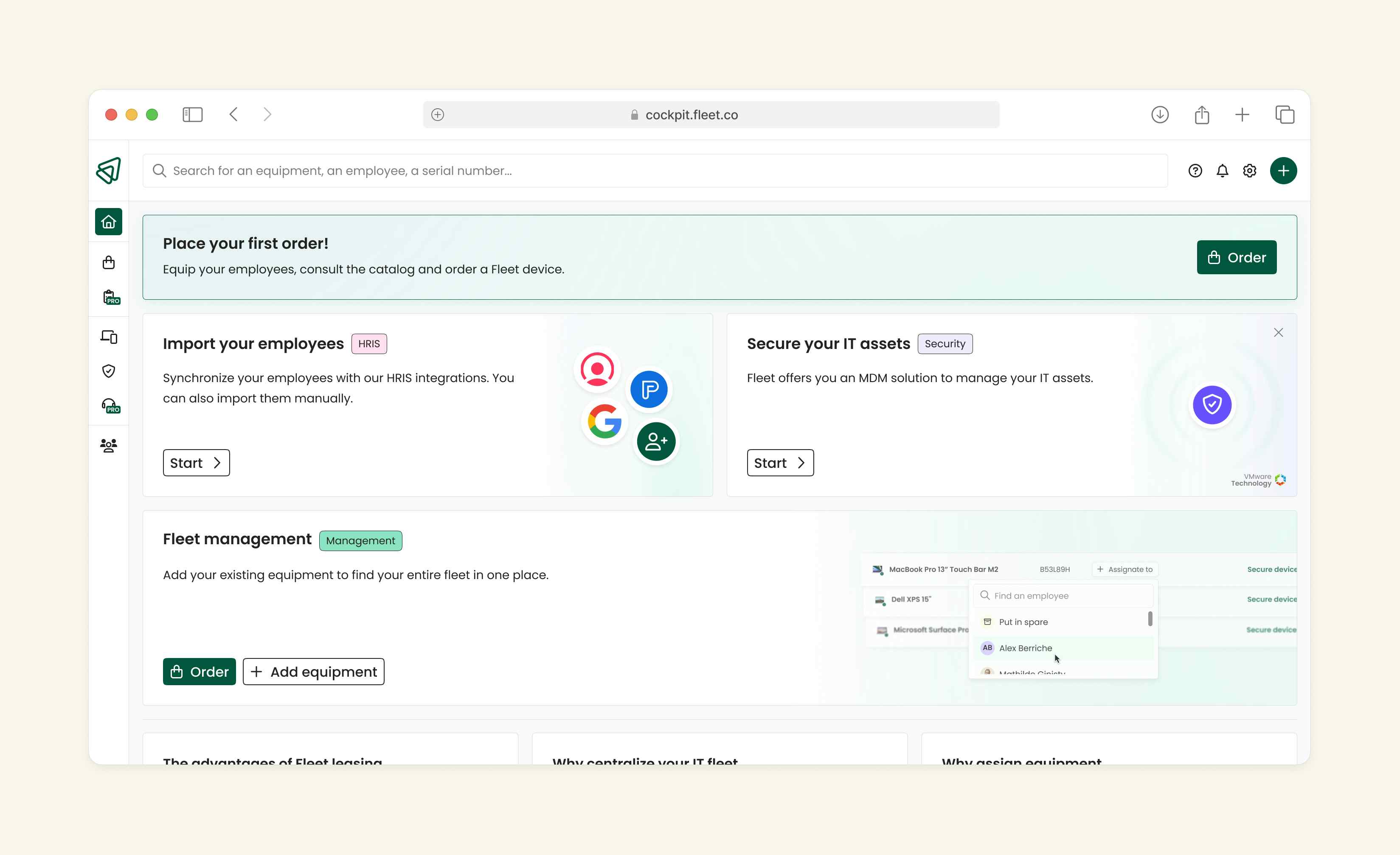The image size is (1400, 855).
Task: Open the employees group sidebar icon
Action: pos(109,445)
